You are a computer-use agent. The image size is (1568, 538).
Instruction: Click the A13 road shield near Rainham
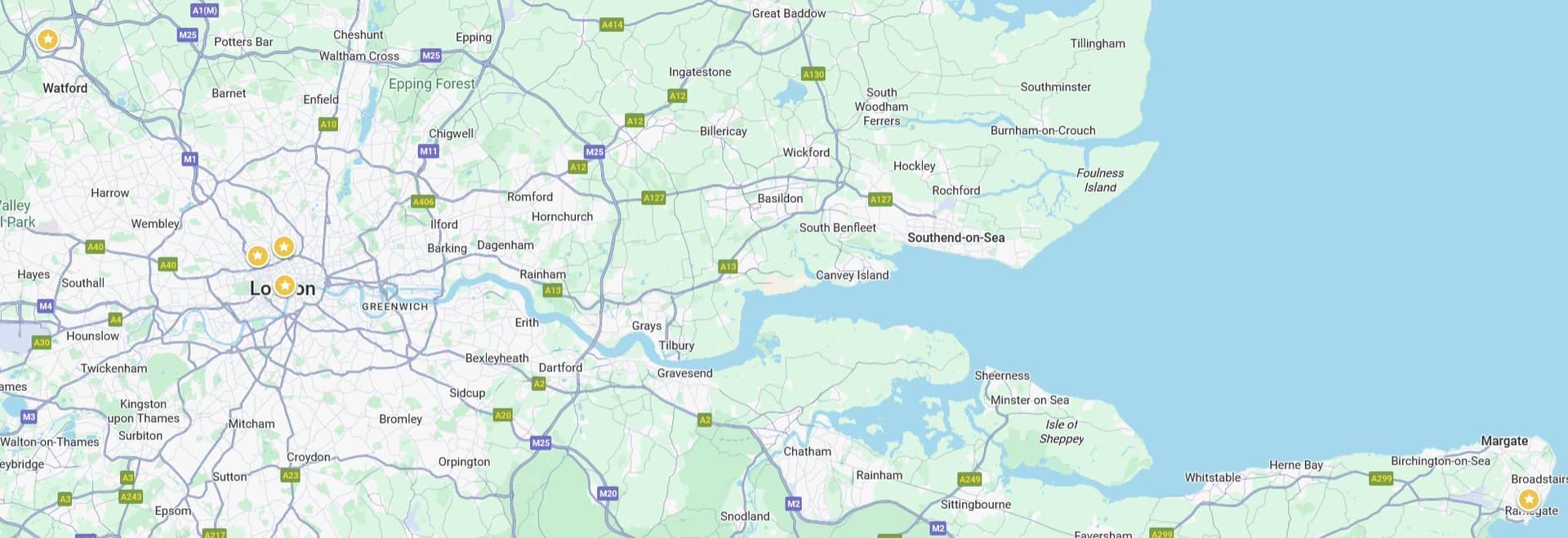pos(553,290)
